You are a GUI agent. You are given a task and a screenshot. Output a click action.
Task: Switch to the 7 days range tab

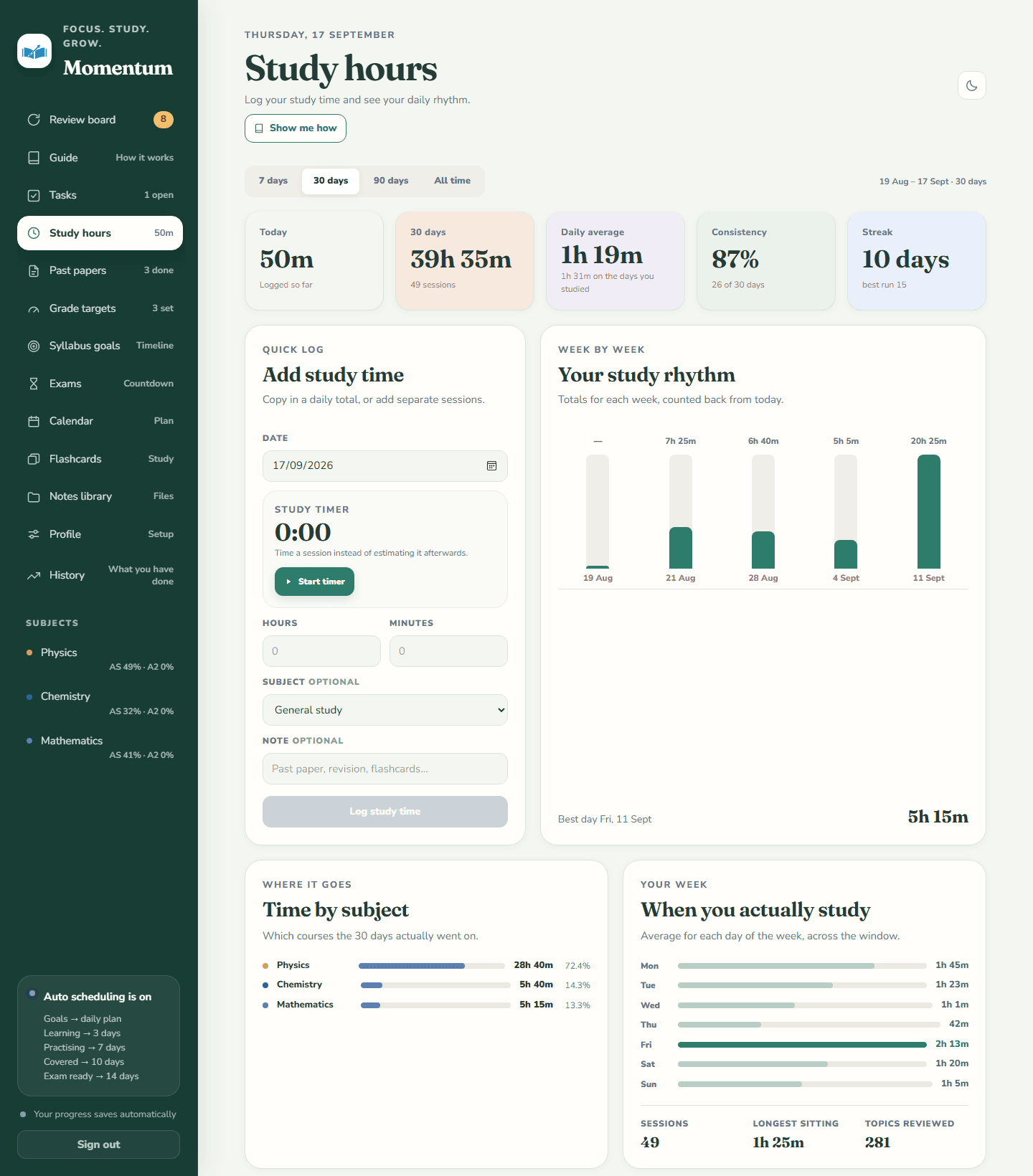273,181
